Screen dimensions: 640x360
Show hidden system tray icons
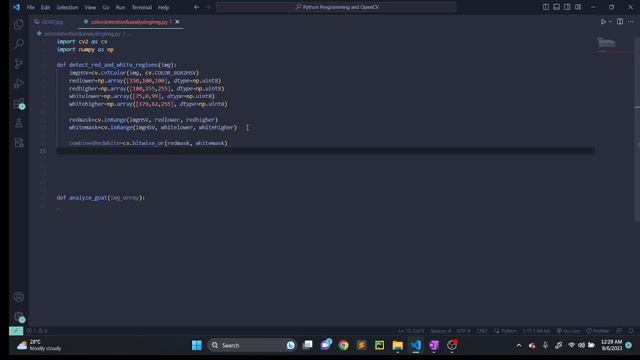click(519, 345)
